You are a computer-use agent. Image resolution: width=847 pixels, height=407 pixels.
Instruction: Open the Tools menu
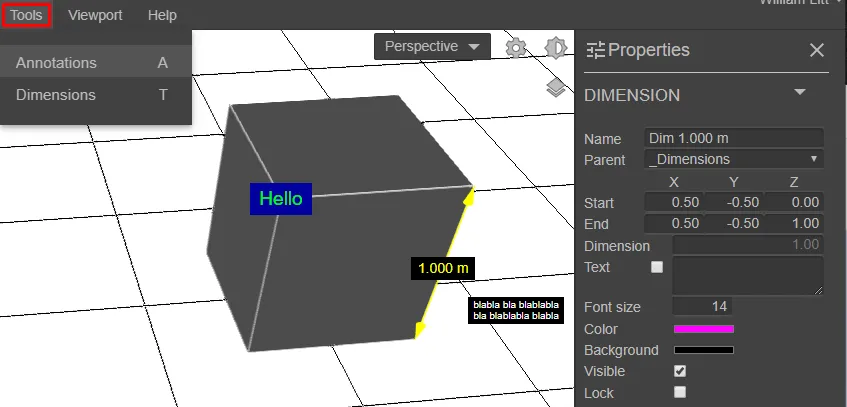pyautogui.click(x=26, y=15)
